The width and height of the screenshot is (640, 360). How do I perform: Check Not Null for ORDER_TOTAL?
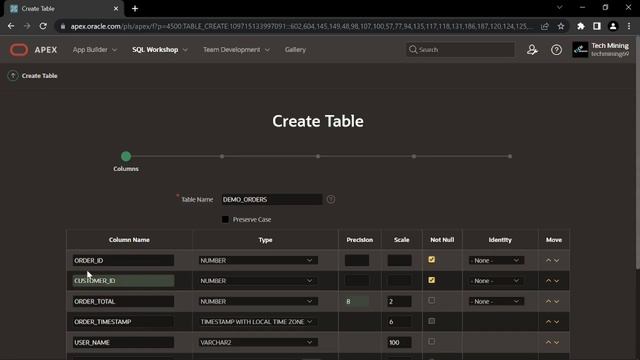[431, 300]
